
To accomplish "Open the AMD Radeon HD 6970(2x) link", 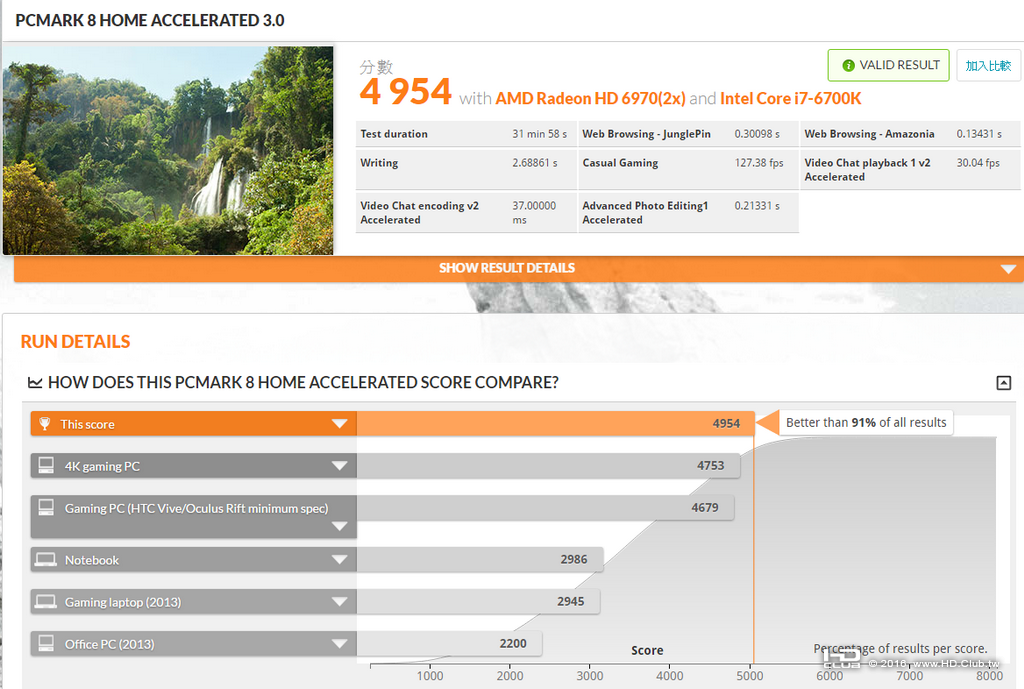I will click(x=590, y=99).
